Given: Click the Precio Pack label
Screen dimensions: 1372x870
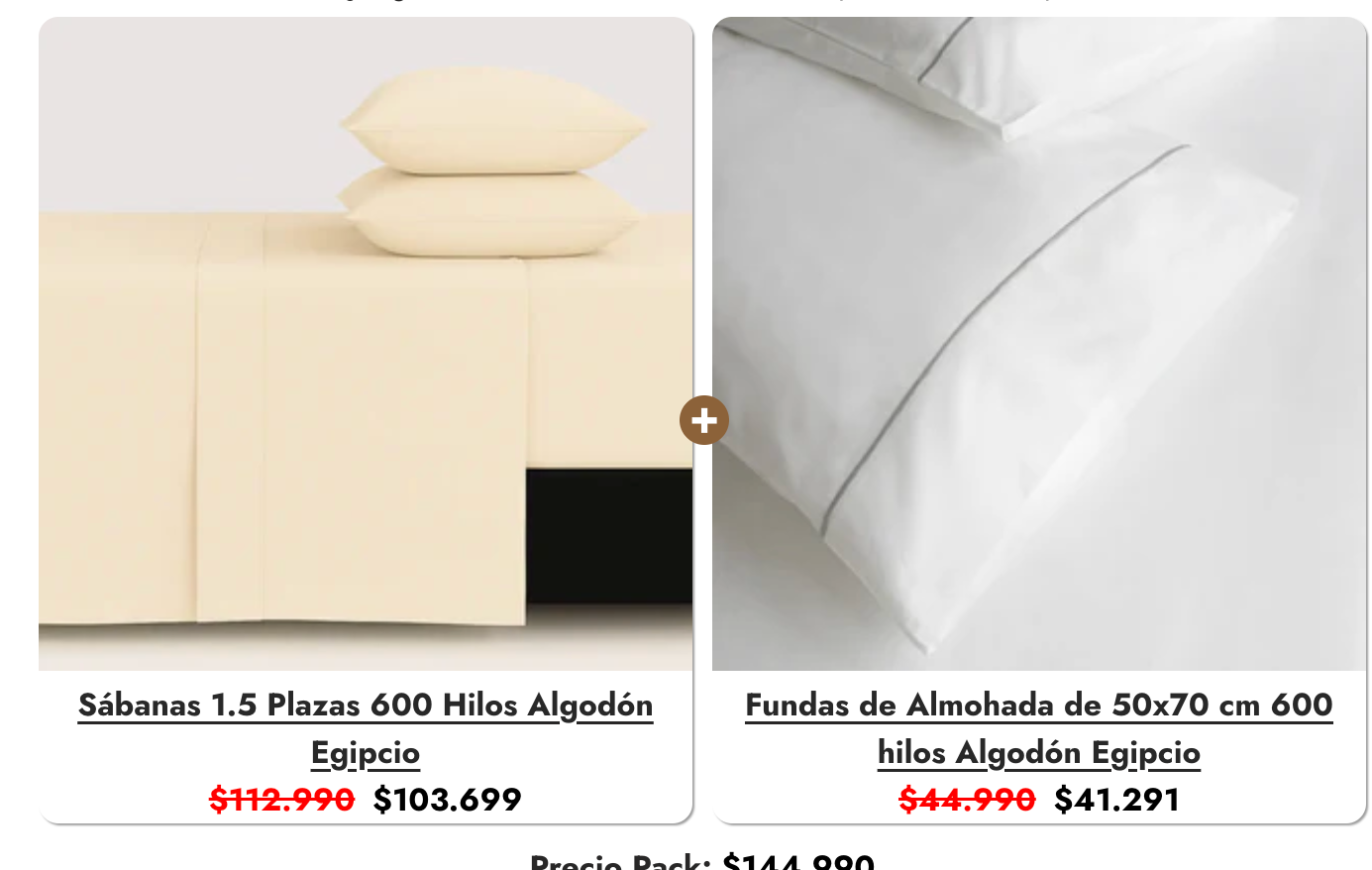Looking at the screenshot, I should pos(620,860).
